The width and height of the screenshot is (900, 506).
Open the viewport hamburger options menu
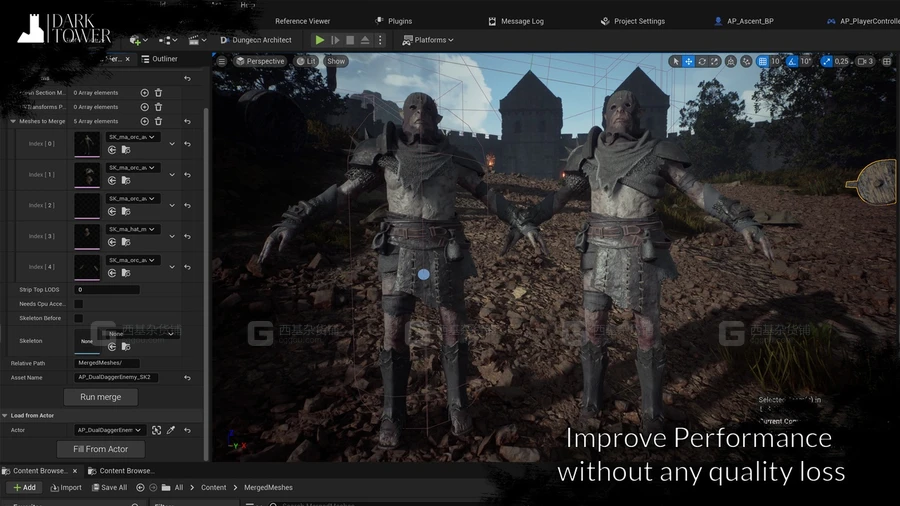(x=222, y=61)
